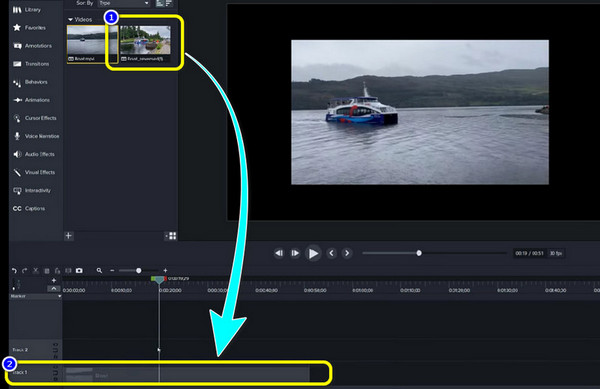Zoom in the timeline with plus
Viewport: 600px width, 389px height.
tap(165, 270)
